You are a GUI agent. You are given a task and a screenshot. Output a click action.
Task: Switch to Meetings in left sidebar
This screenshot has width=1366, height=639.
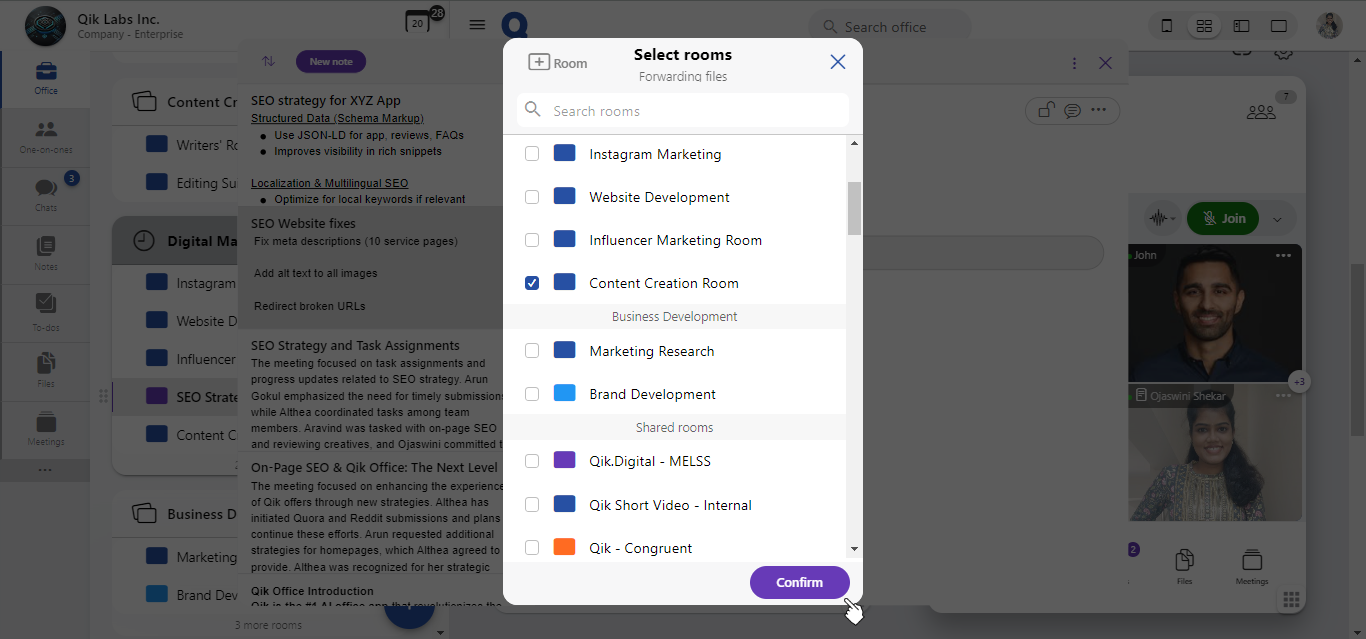click(46, 428)
